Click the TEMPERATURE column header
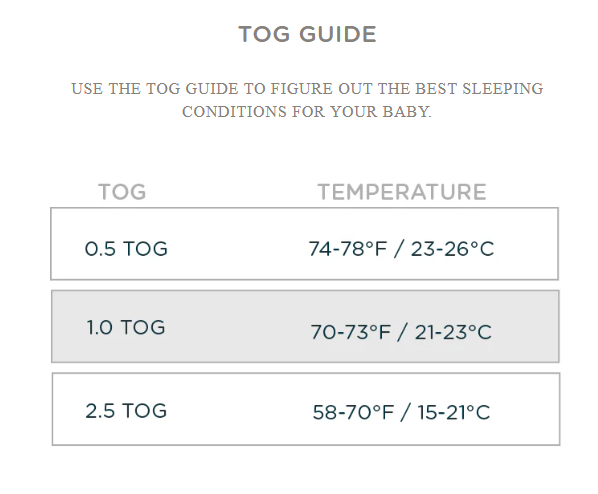This screenshot has height=494, width=598. tap(402, 191)
